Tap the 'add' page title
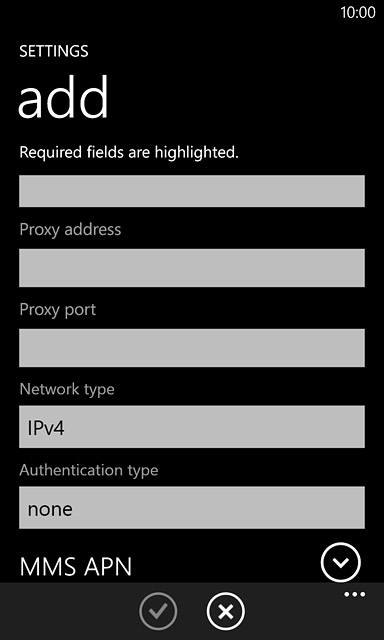The height and width of the screenshot is (640, 384). (64, 97)
